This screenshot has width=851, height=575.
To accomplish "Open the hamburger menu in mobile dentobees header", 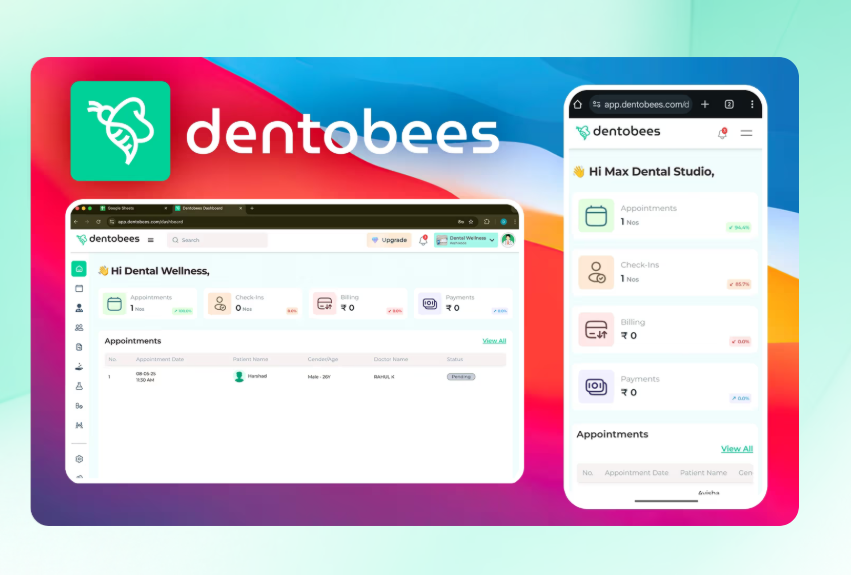I will 746,133.
